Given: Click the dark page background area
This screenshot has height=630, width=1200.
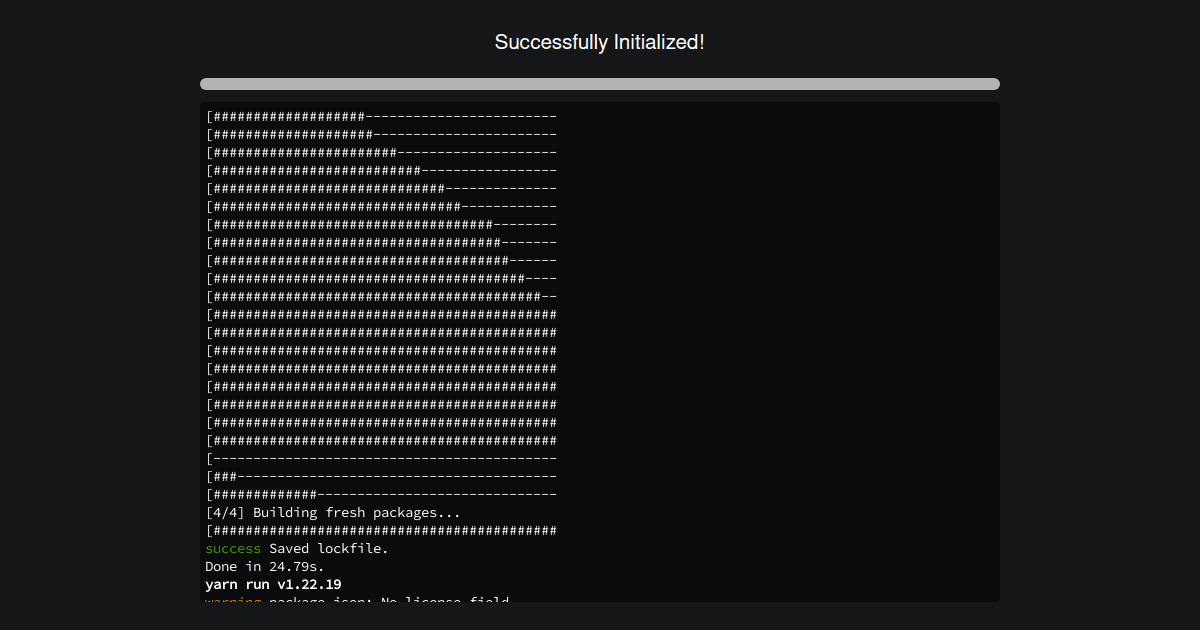Looking at the screenshot, I should coord(100,300).
